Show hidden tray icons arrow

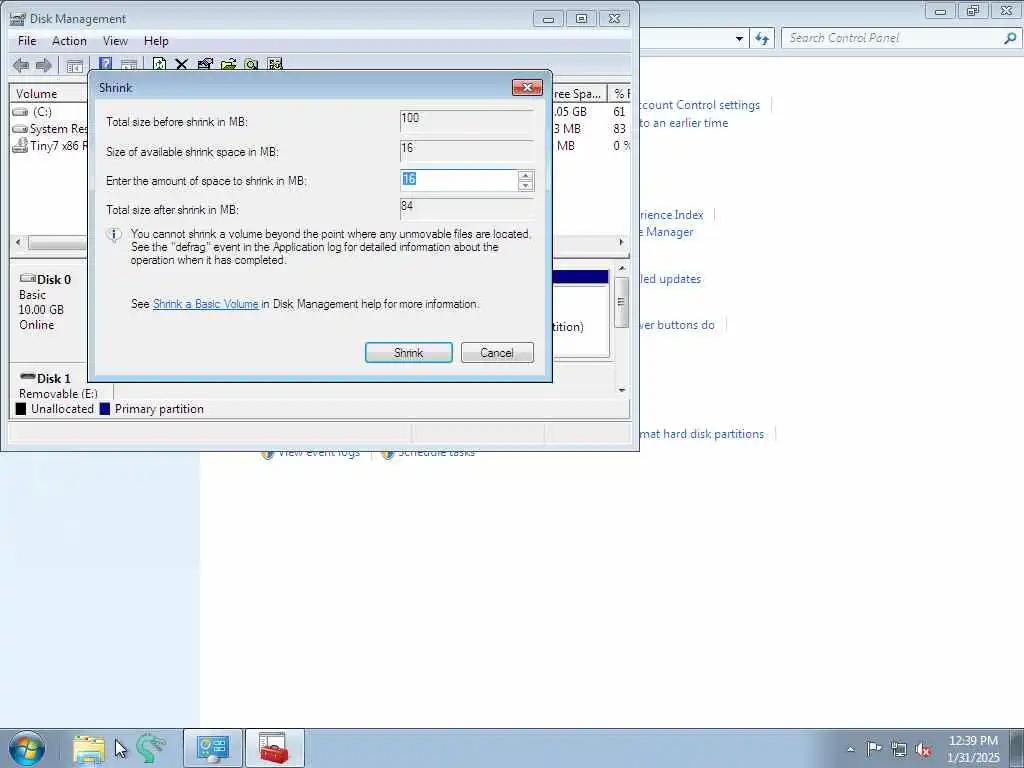[850, 749]
